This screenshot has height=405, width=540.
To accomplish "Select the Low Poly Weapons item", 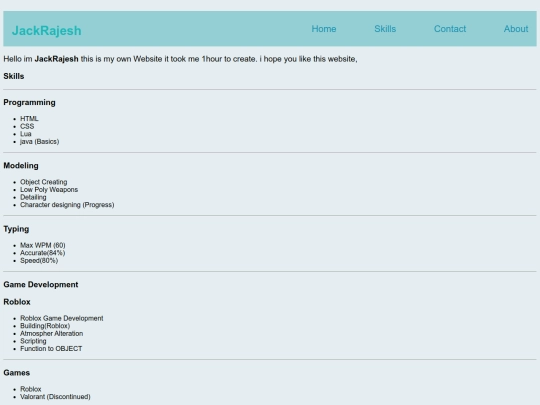I will pos(49,190).
